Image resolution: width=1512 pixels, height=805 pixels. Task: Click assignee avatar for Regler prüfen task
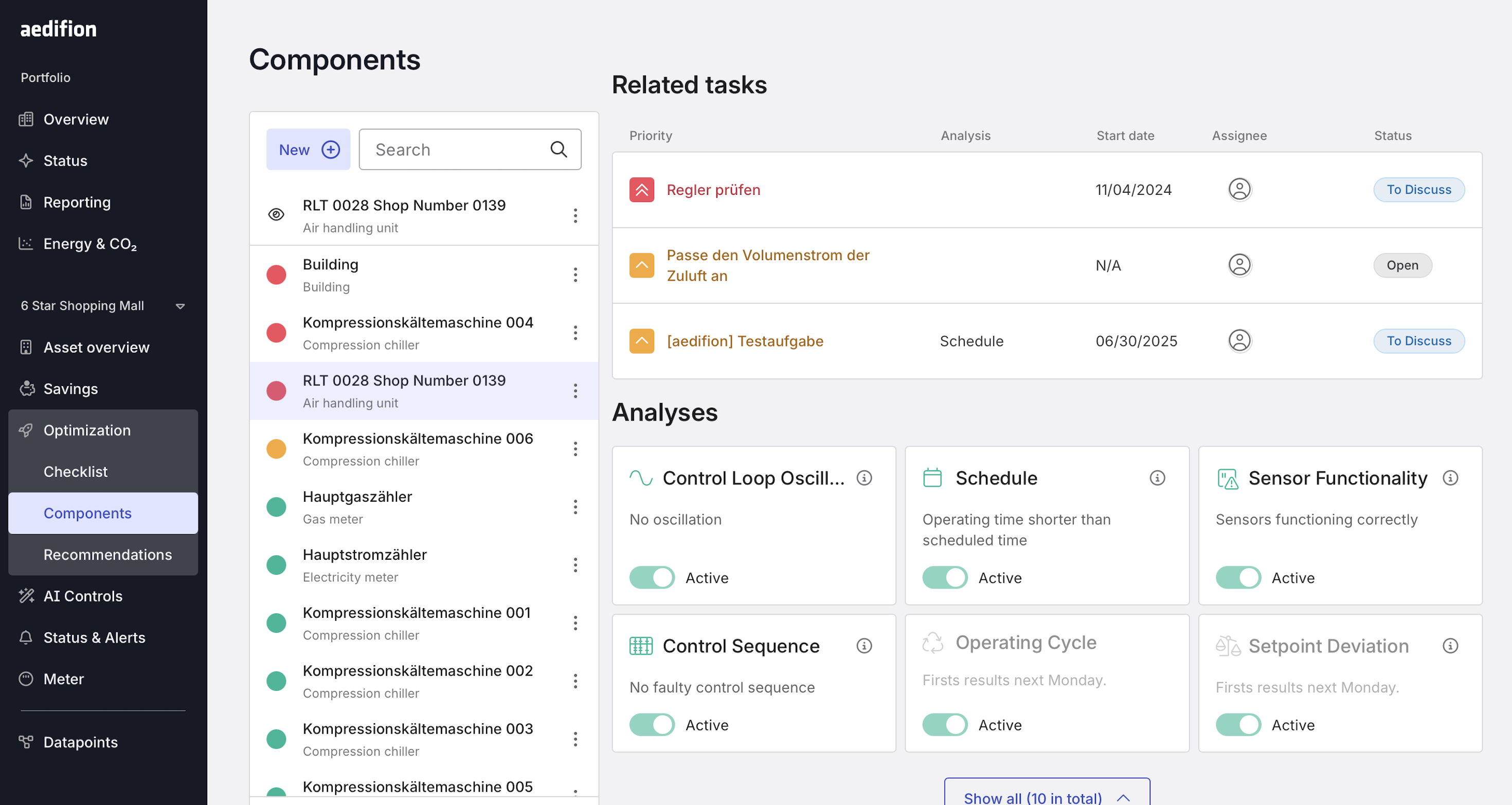(1239, 190)
